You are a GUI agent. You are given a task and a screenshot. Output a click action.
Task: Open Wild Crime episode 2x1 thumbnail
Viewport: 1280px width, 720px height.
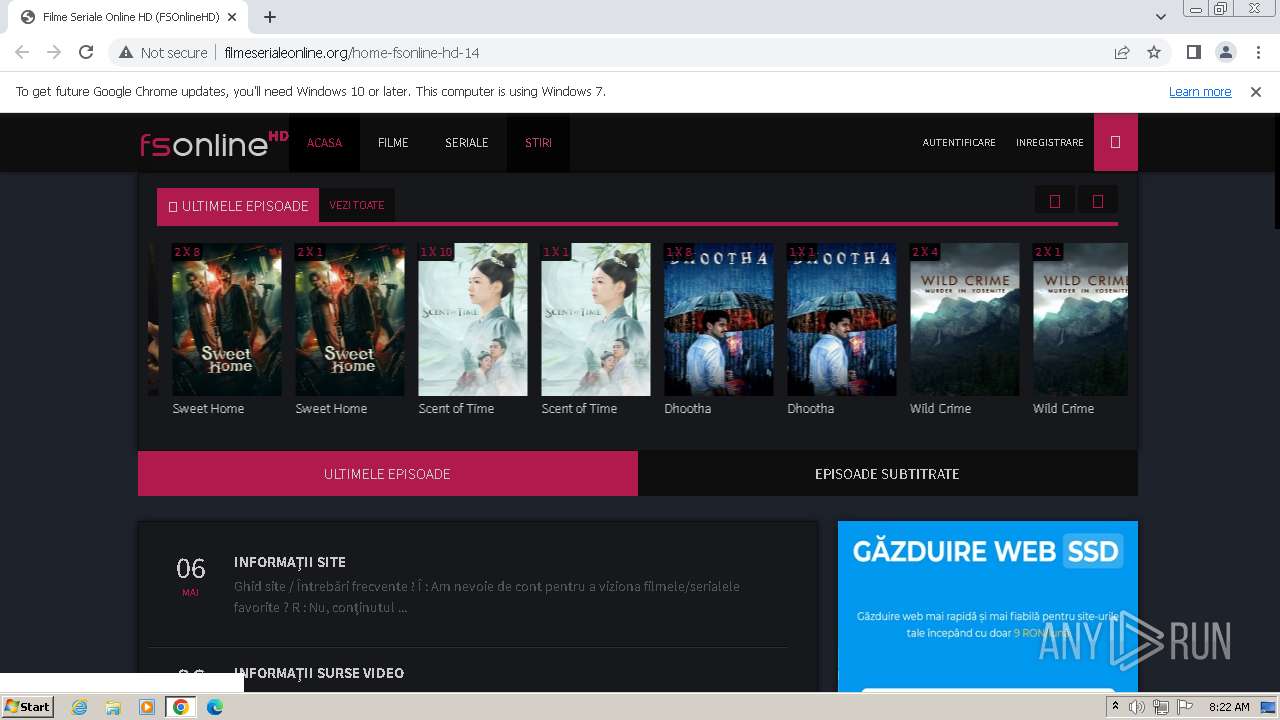click(1080, 319)
